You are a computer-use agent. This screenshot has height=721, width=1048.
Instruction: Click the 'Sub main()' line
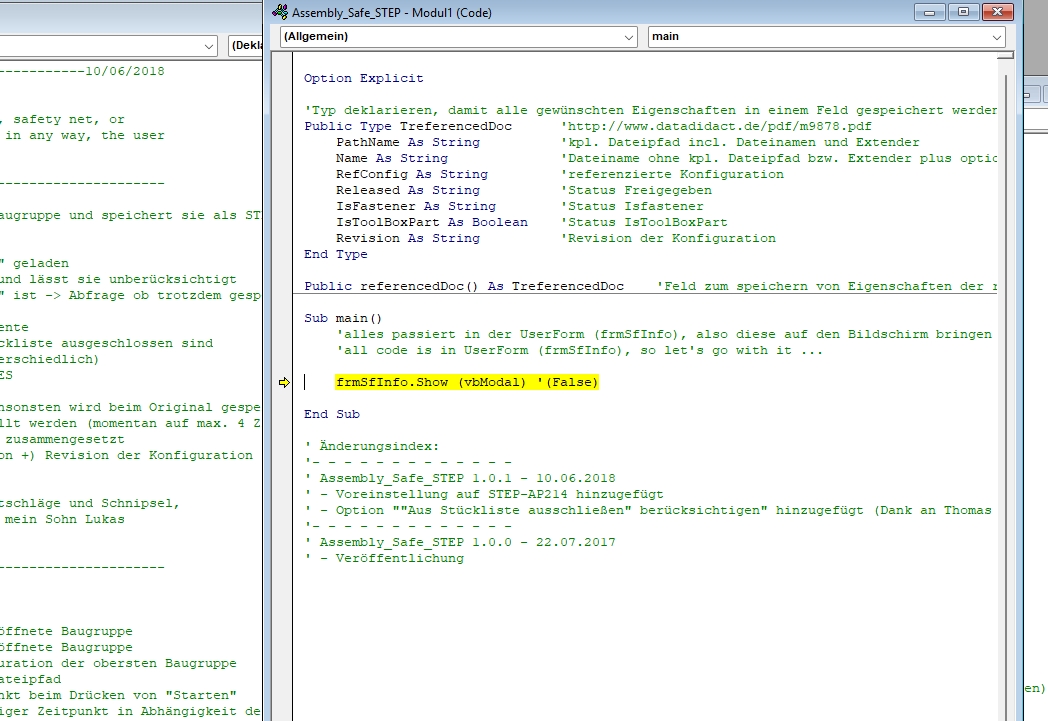pos(343,319)
